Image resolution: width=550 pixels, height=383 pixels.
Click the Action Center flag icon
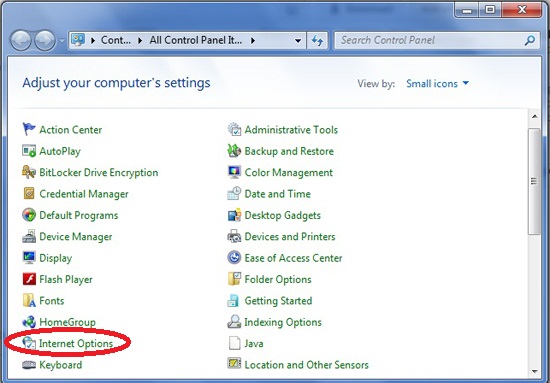(29, 129)
